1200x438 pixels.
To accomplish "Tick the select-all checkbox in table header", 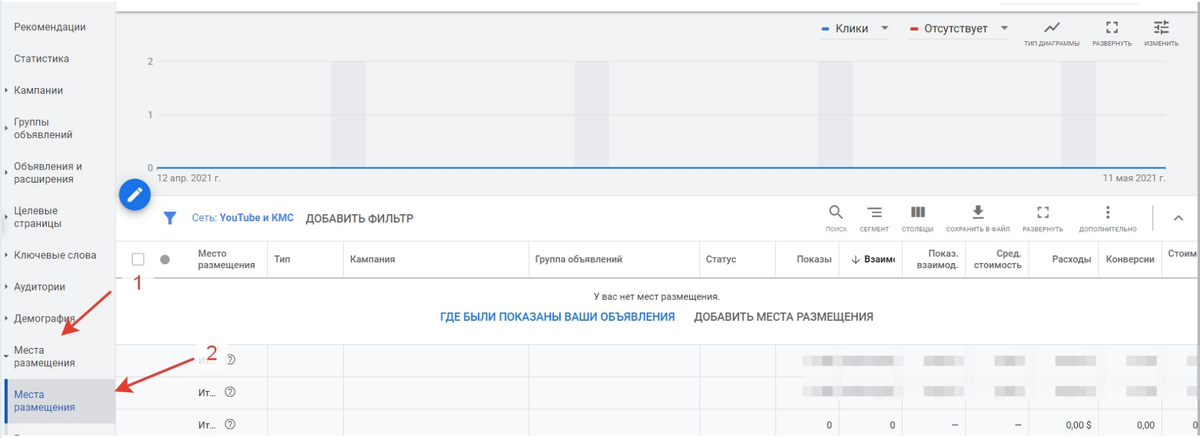I will (138, 259).
